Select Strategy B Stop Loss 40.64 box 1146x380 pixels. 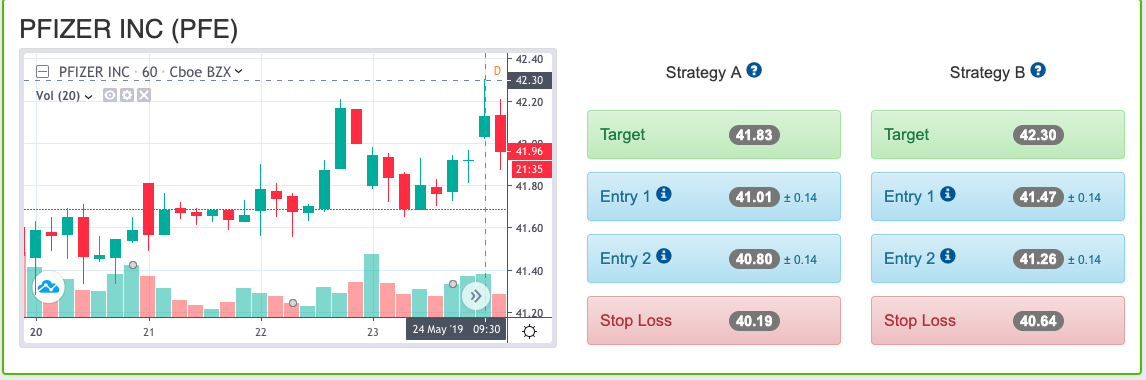998,320
